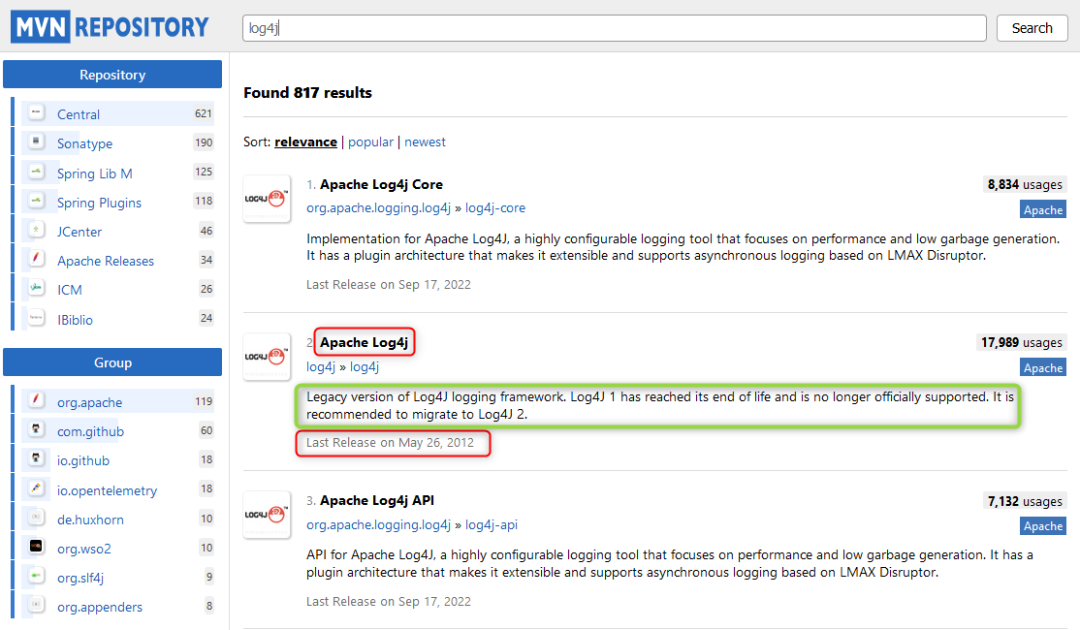Click the Group sidebar header

click(x=112, y=362)
